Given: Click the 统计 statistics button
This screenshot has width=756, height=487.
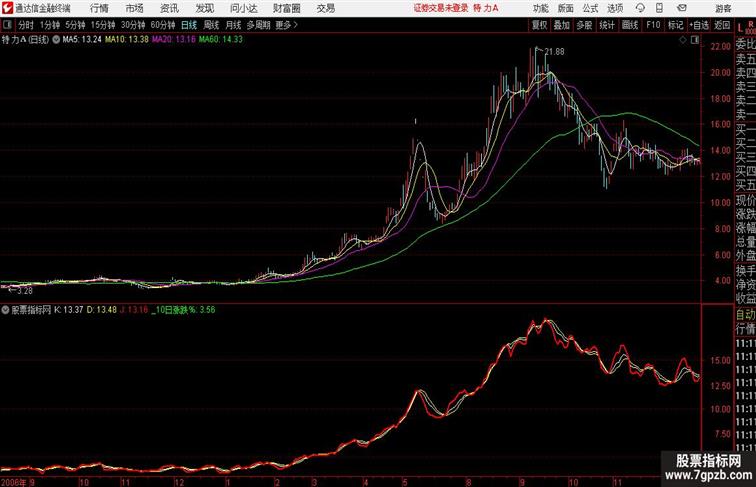Looking at the screenshot, I should (x=607, y=25).
